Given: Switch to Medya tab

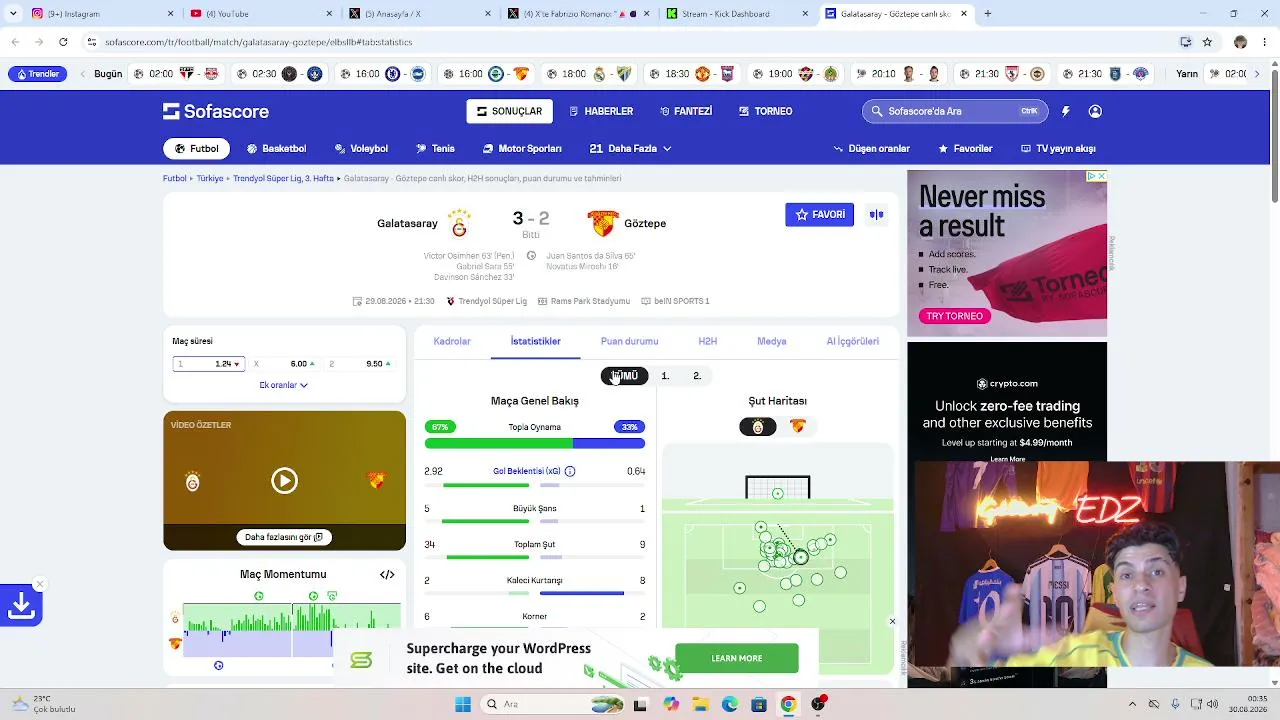Looking at the screenshot, I should [771, 341].
